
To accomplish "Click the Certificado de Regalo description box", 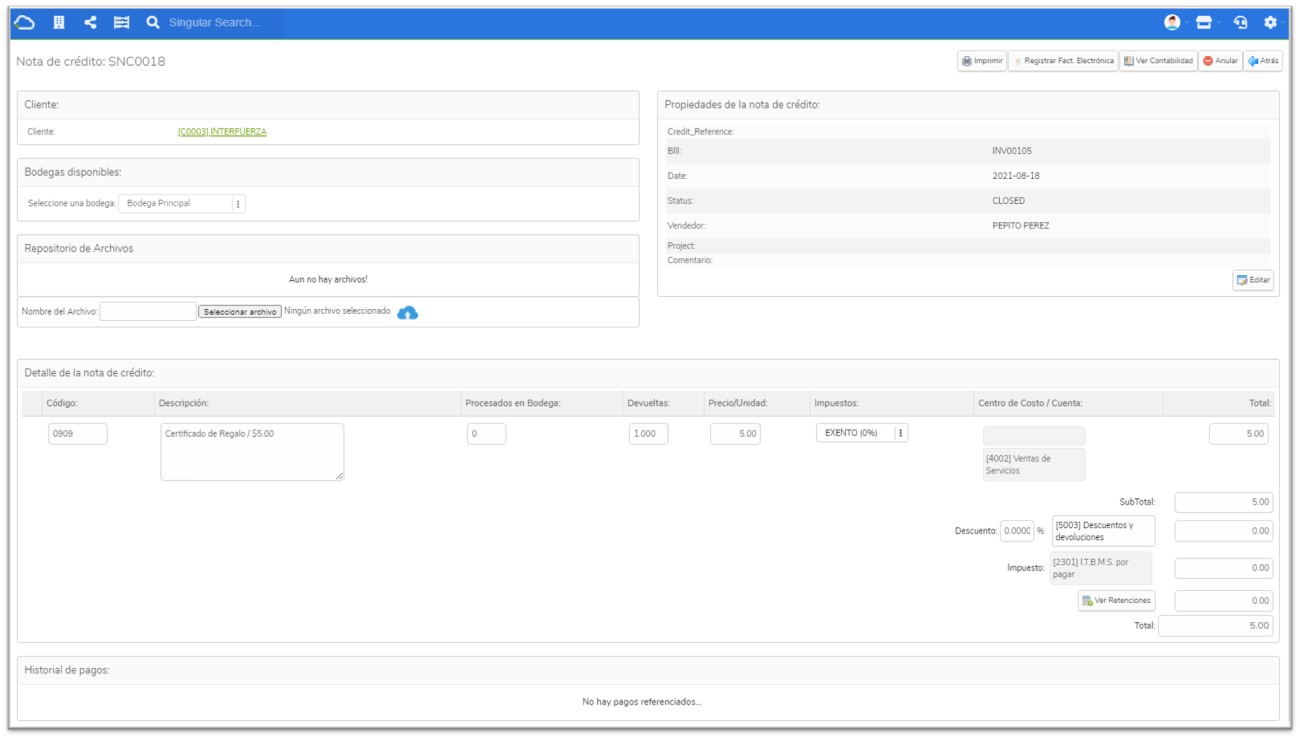I will [252, 452].
